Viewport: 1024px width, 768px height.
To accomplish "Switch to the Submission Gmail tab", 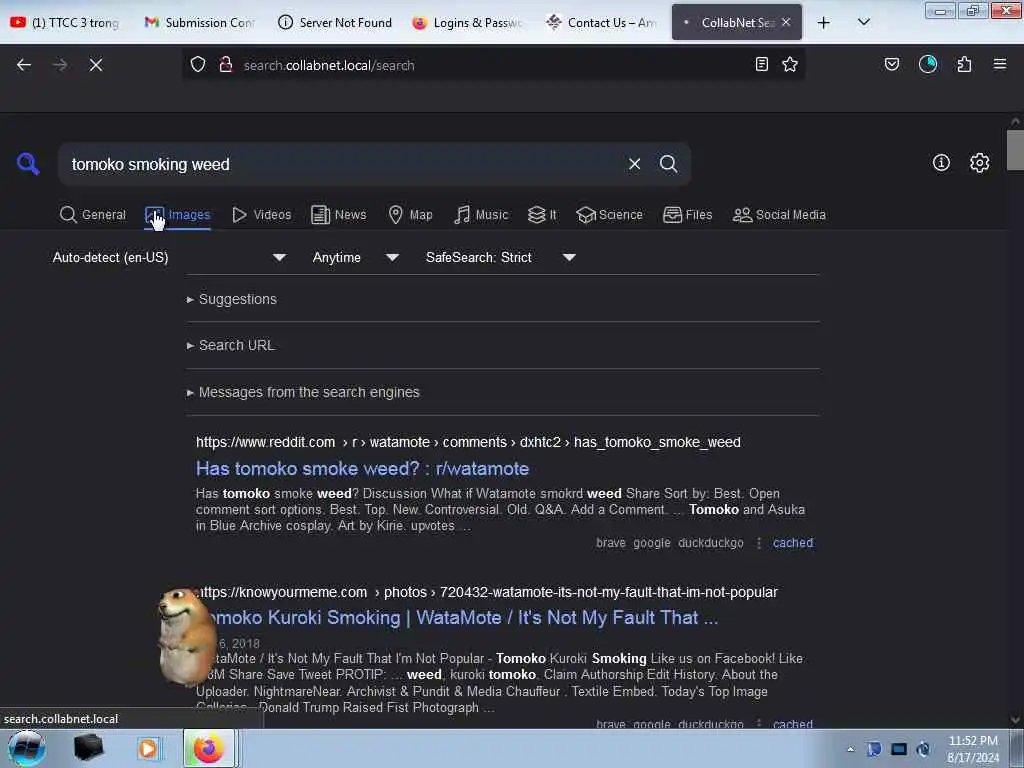I will click(199, 23).
